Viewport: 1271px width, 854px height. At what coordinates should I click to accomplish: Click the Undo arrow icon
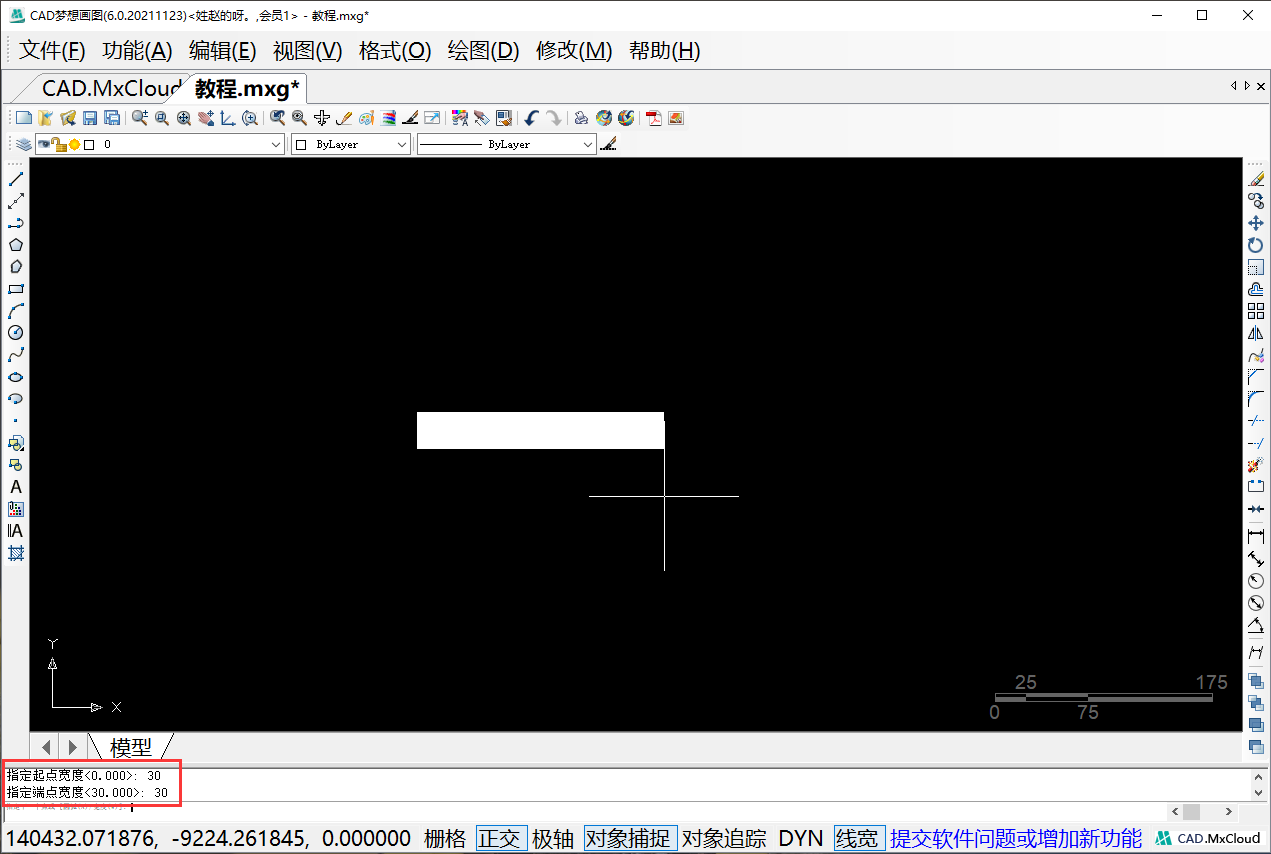(530, 118)
